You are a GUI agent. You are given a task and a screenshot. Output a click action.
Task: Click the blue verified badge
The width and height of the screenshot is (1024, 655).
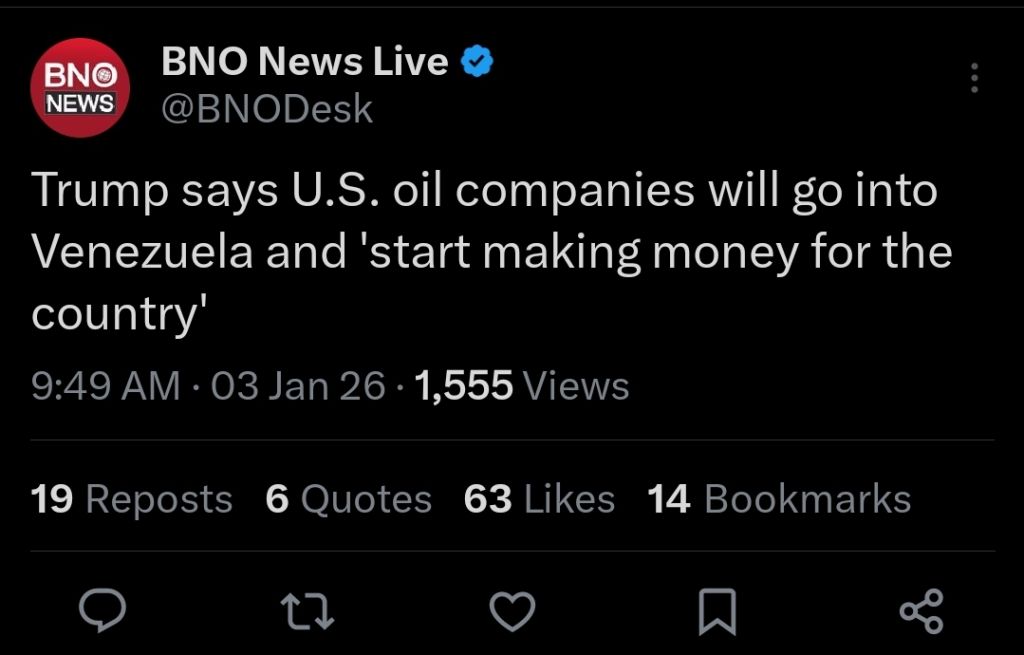click(476, 63)
